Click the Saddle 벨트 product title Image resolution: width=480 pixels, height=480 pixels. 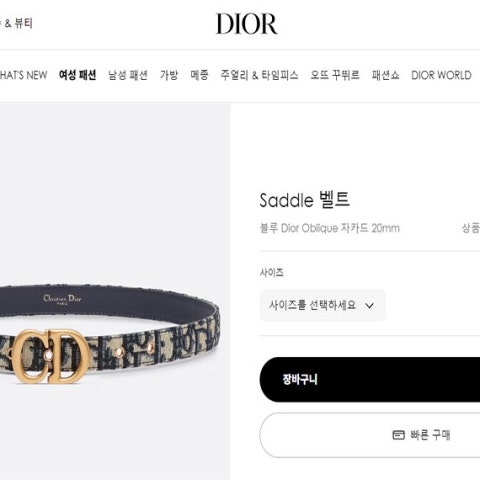[x=304, y=200]
